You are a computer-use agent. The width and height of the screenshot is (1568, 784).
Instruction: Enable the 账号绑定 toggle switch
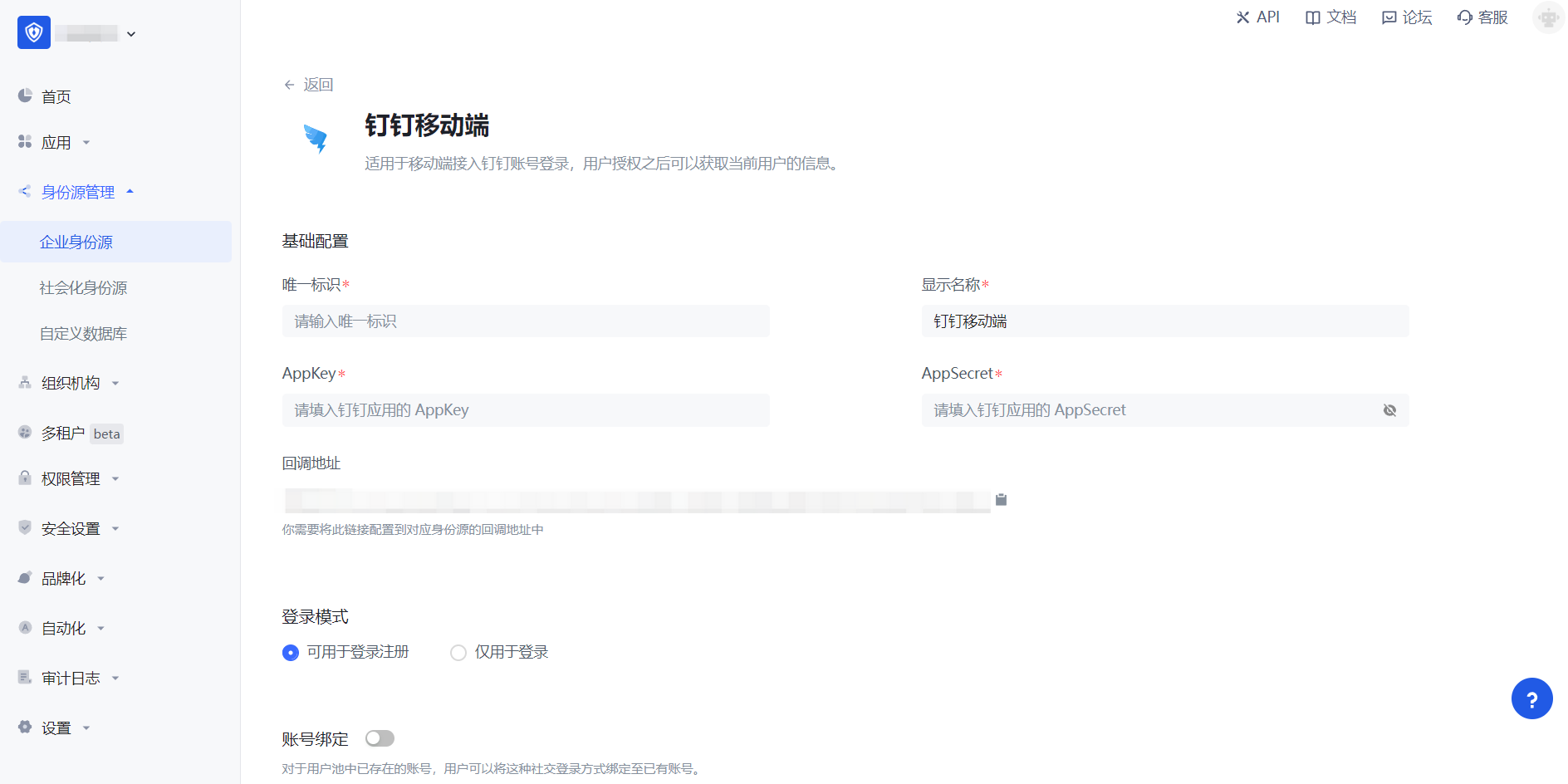click(380, 738)
